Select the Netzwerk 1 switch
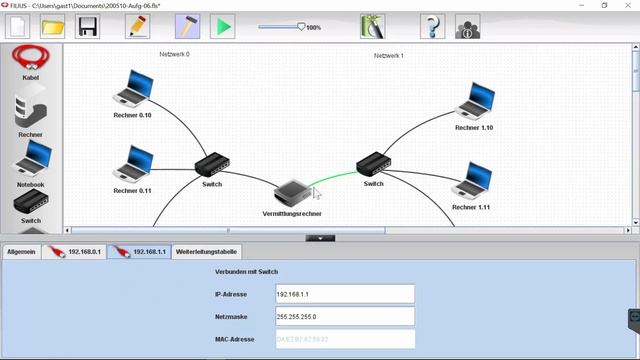 click(x=373, y=164)
